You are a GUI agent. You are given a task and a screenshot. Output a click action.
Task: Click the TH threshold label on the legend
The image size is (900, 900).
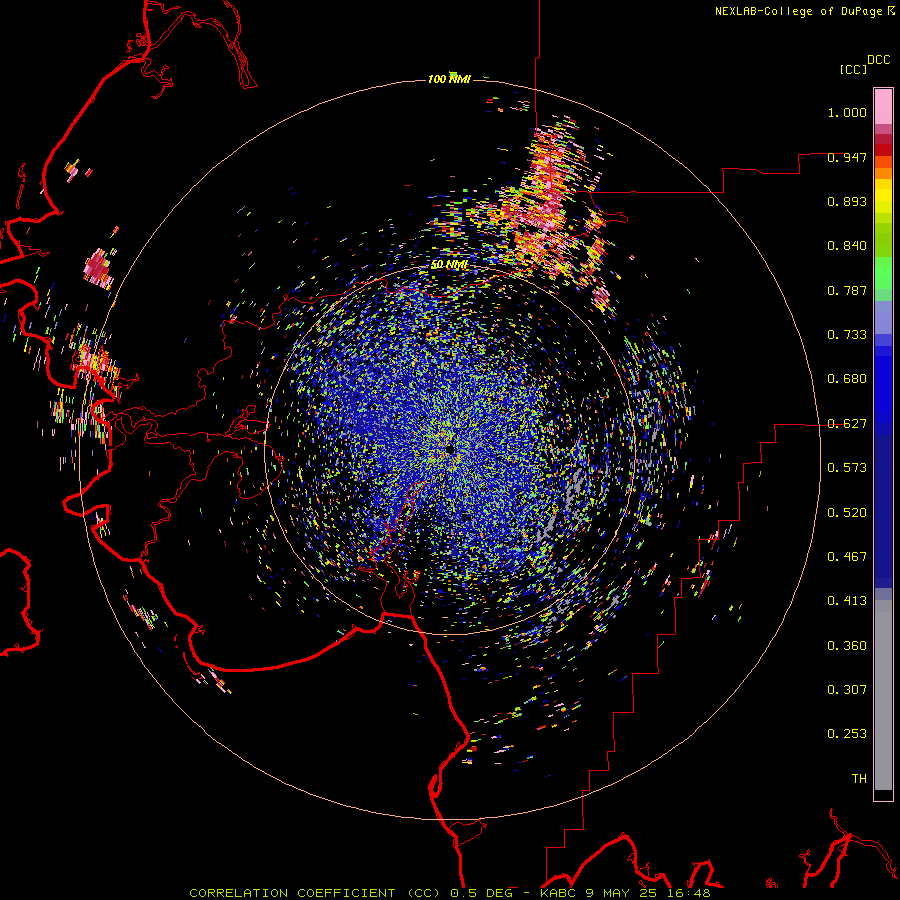pyautogui.click(x=859, y=779)
